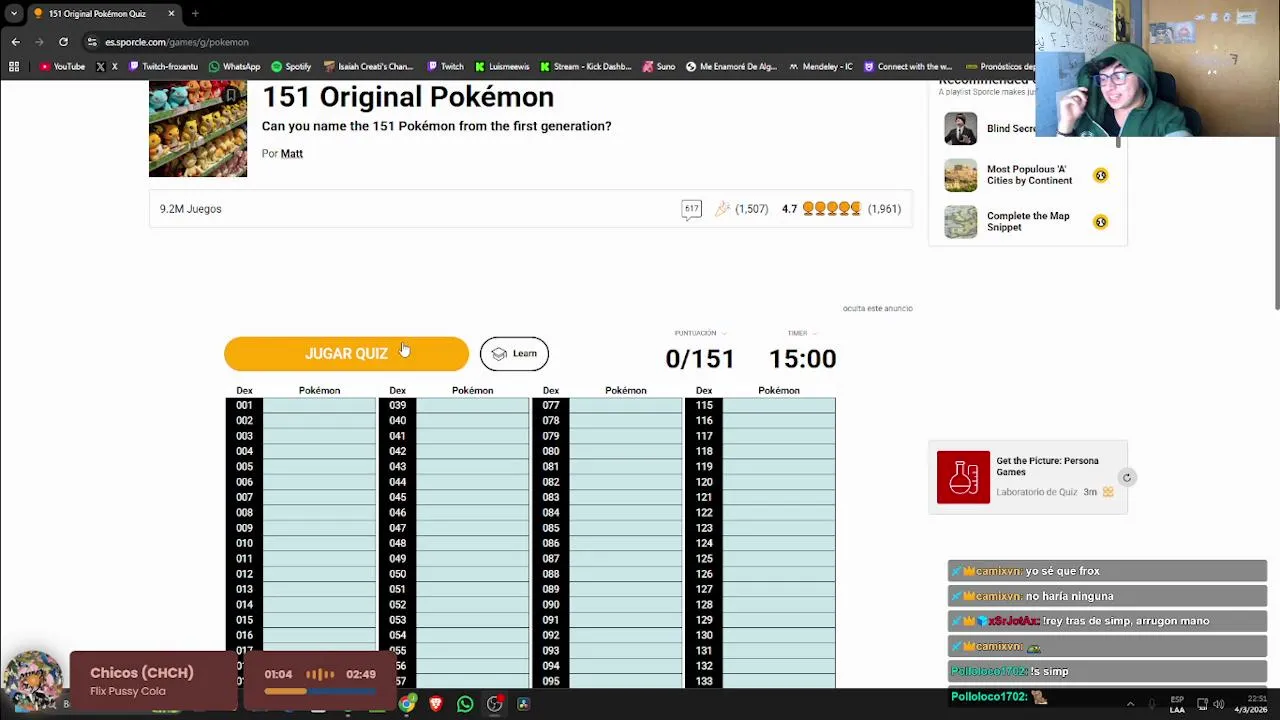Select the 151 Original Pokémon Quiz tab
This screenshot has height=720, width=1280.
[x=104, y=13]
